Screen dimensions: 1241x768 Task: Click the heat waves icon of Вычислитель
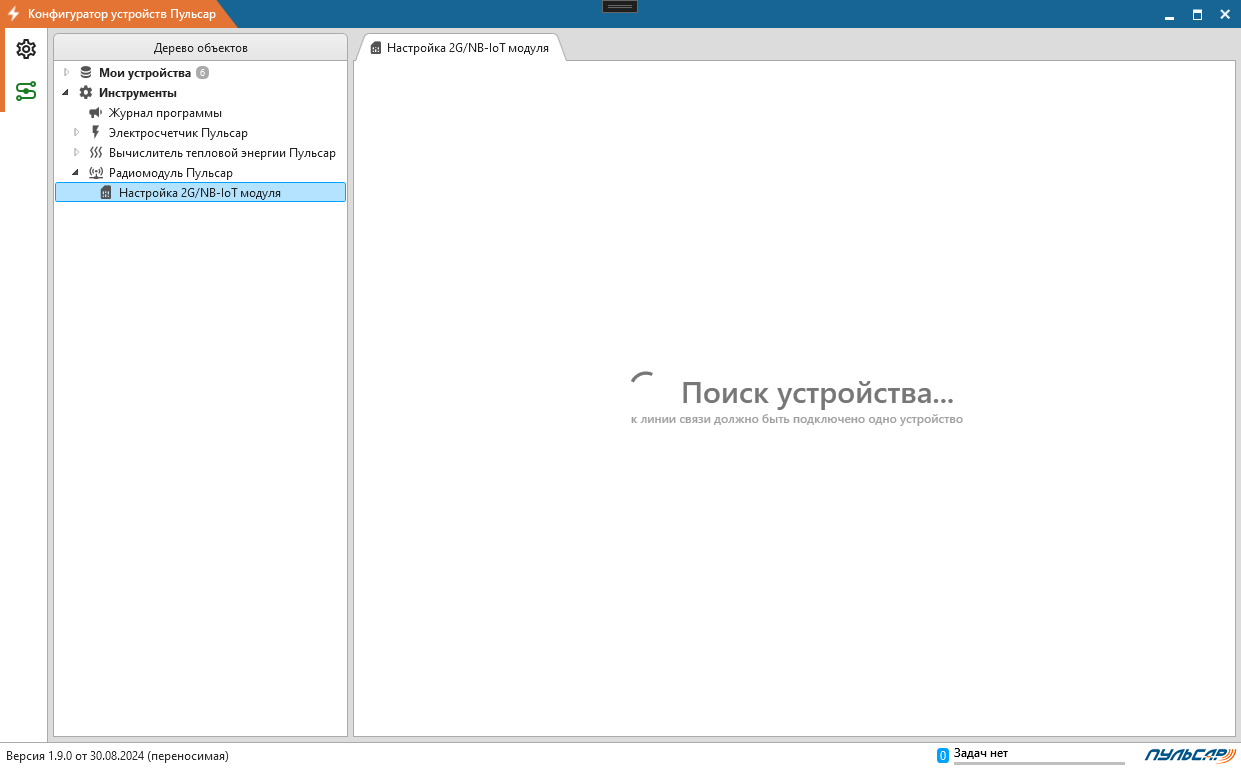point(96,153)
